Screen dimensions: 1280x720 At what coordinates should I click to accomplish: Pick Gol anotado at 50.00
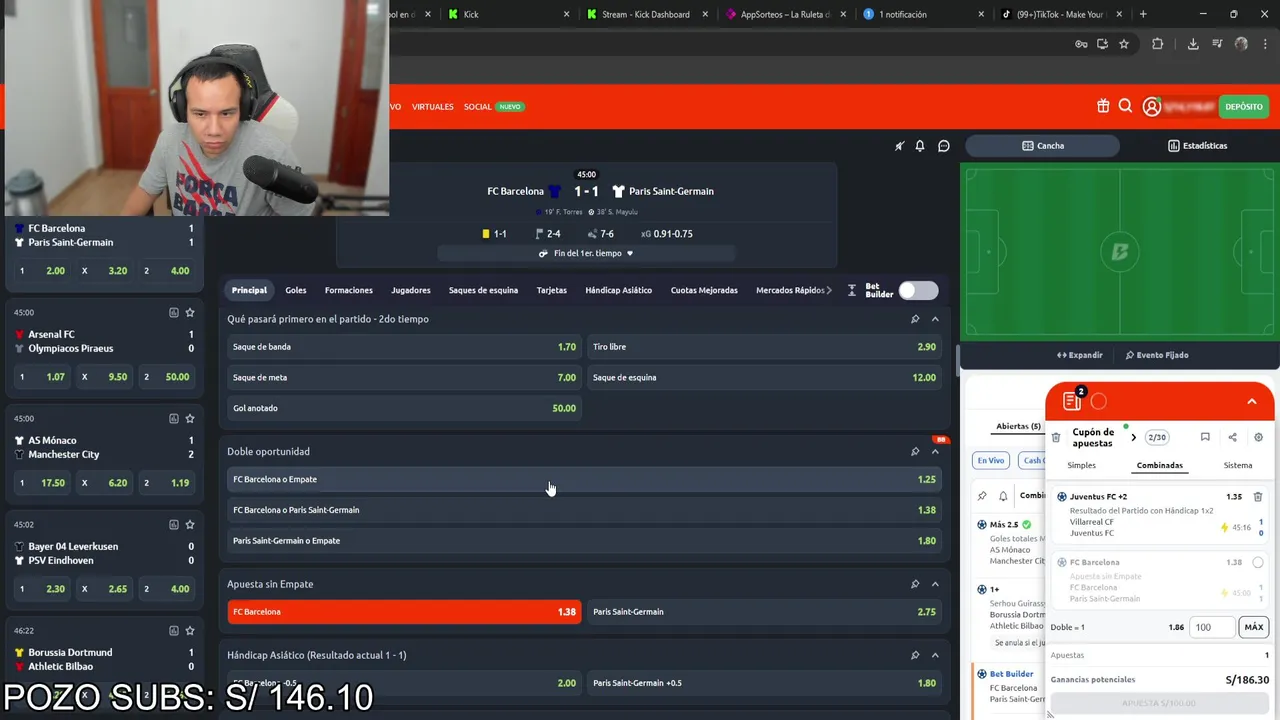(404, 408)
